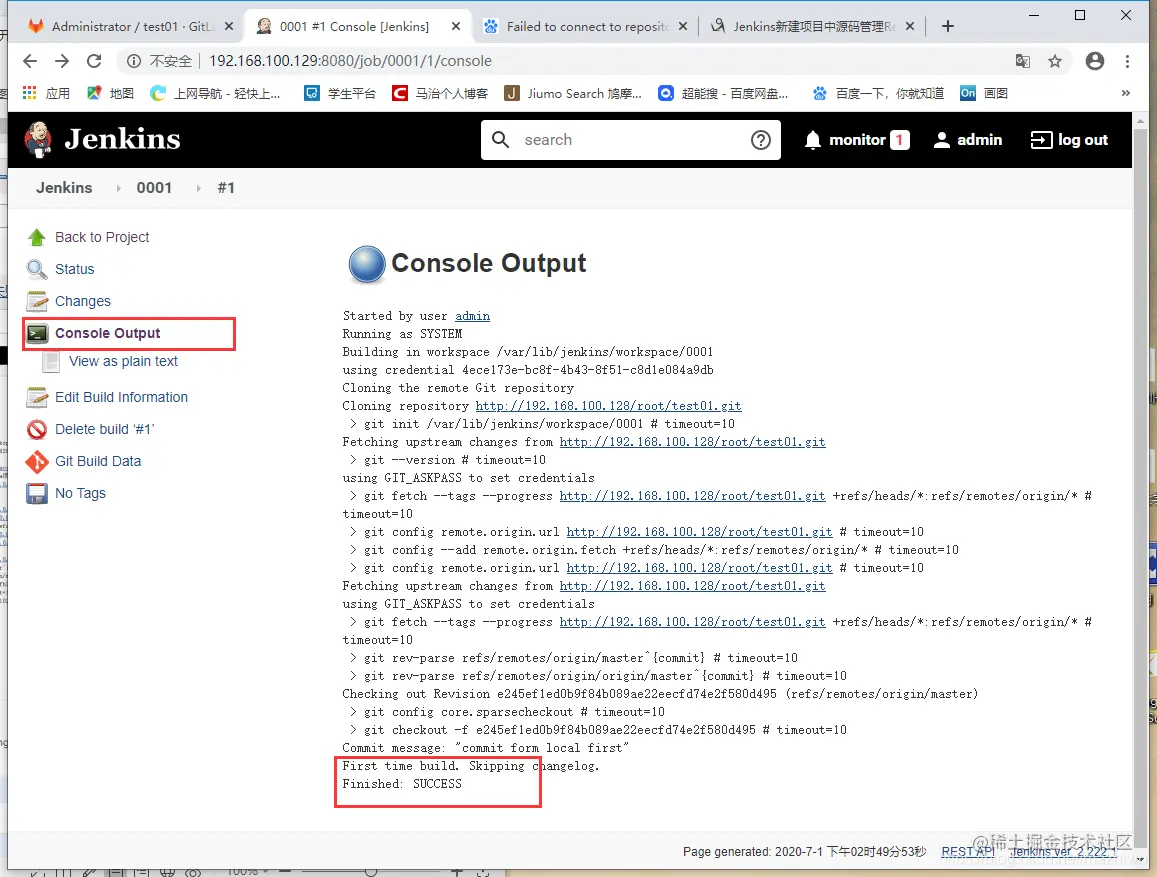Click the Console Output heading
The image size is (1157, 877).
coord(488,263)
